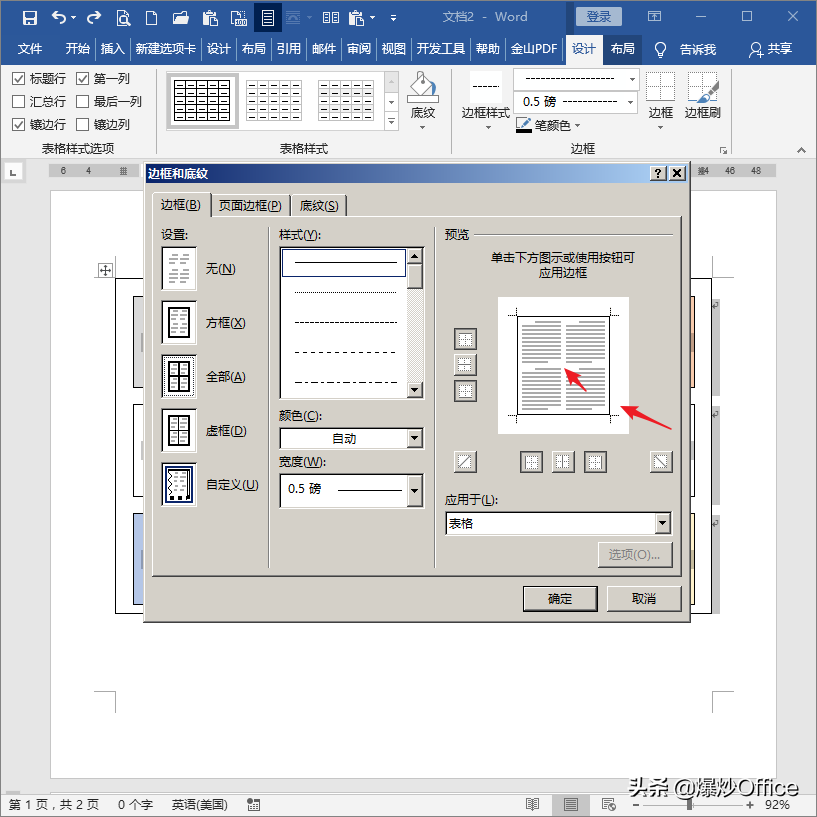Toggle the 第一列 (First Column) checkbox

(x=82, y=79)
